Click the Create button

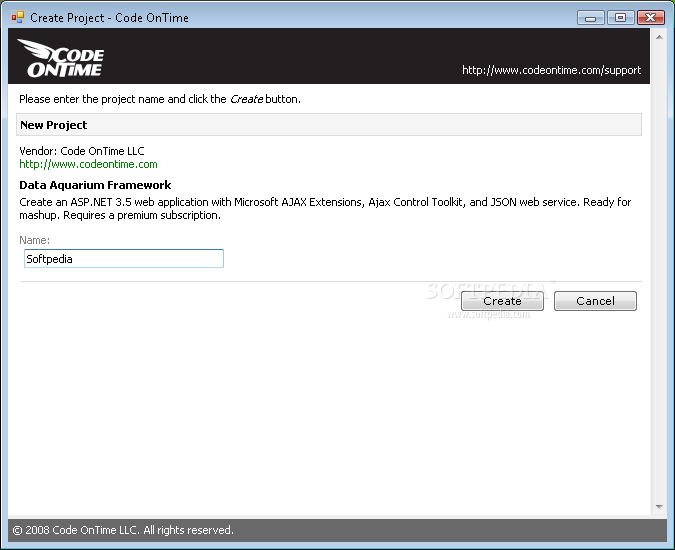tap(502, 301)
